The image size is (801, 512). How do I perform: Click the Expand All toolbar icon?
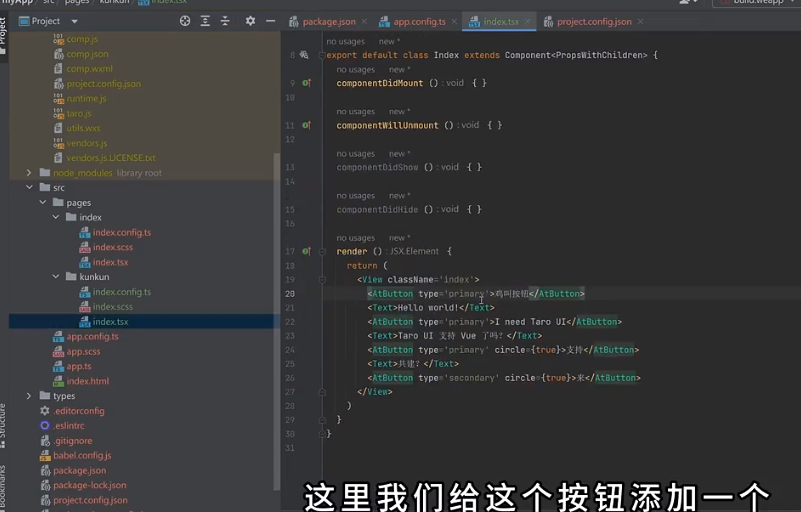[205, 21]
